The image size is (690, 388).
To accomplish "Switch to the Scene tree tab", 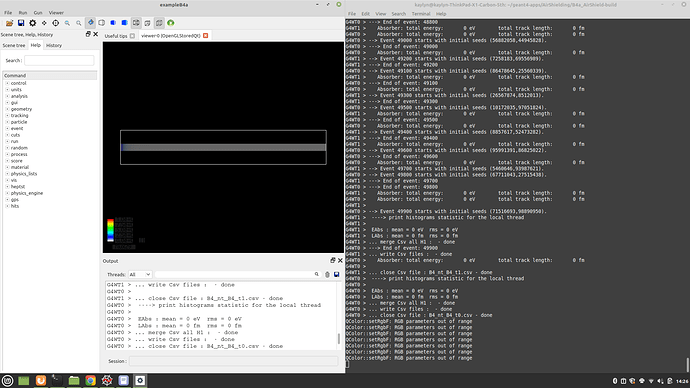I will pyautogui.click(x=14, y=45).
